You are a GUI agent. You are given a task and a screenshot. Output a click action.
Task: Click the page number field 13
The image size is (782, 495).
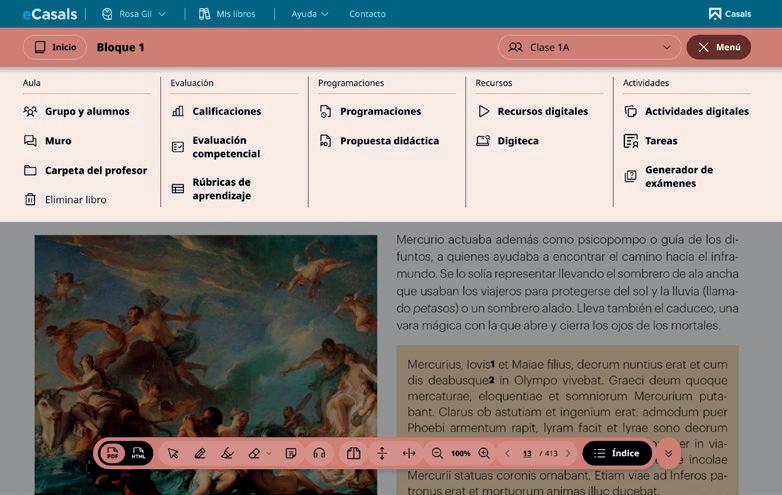coord(527,453)
